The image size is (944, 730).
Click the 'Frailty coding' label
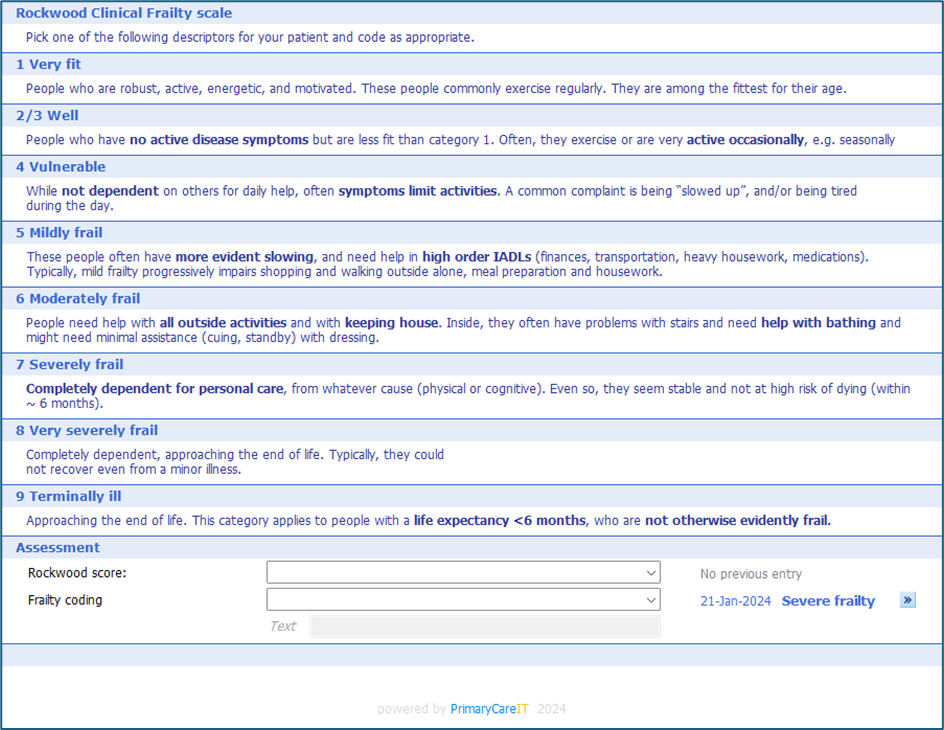coord(65,600)
